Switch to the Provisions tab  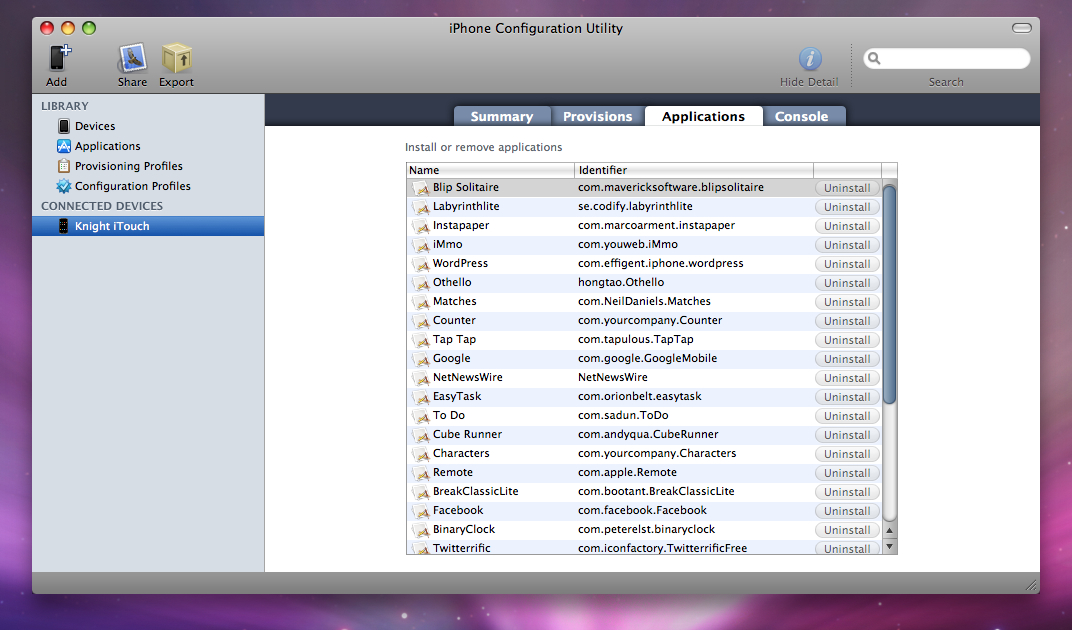598,116
